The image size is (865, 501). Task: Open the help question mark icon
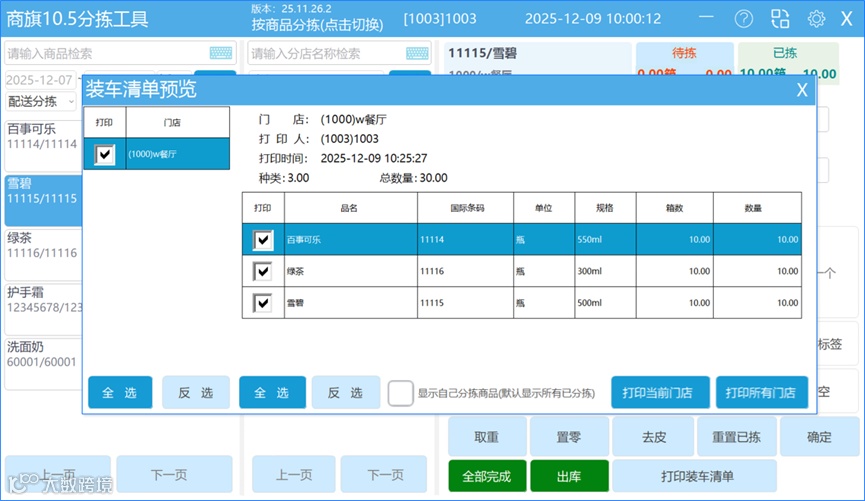pos(743,19)
